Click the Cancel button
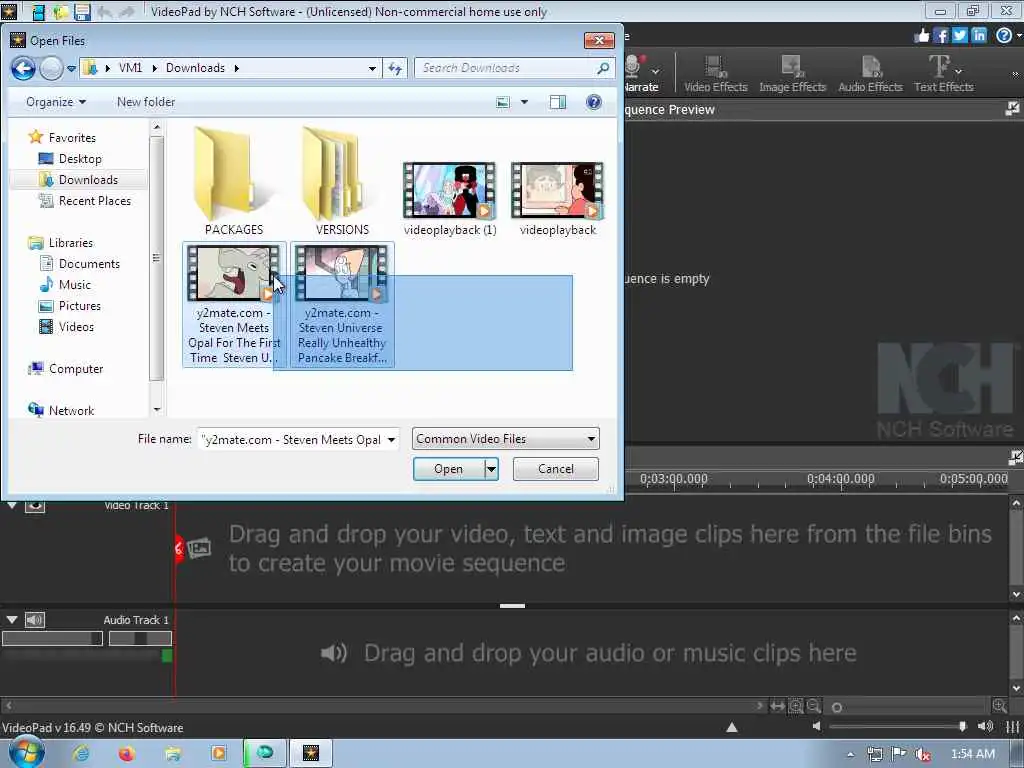1024x768 pixels. point(556,469)
